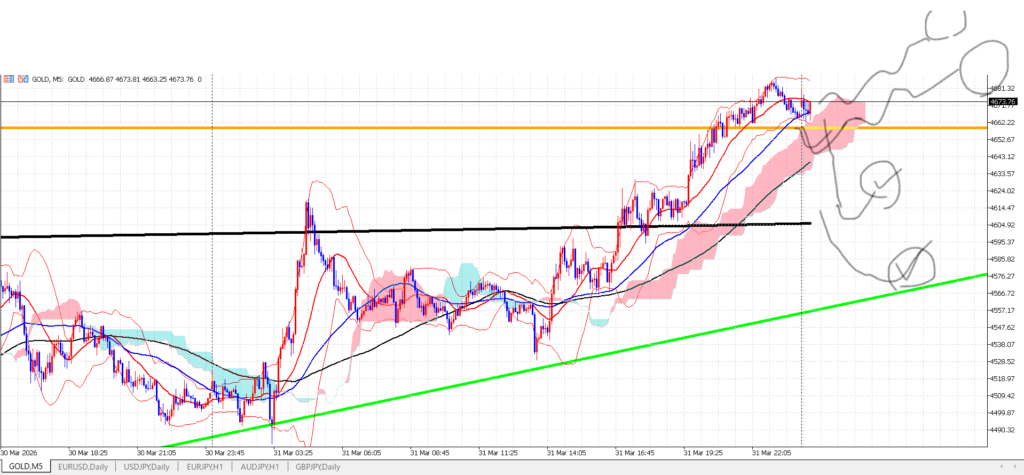Image resolution: width=1024 pixels, height=475 pixels.
Task: Switch to the GOLD,M5 chart tab
Action: 26,466
